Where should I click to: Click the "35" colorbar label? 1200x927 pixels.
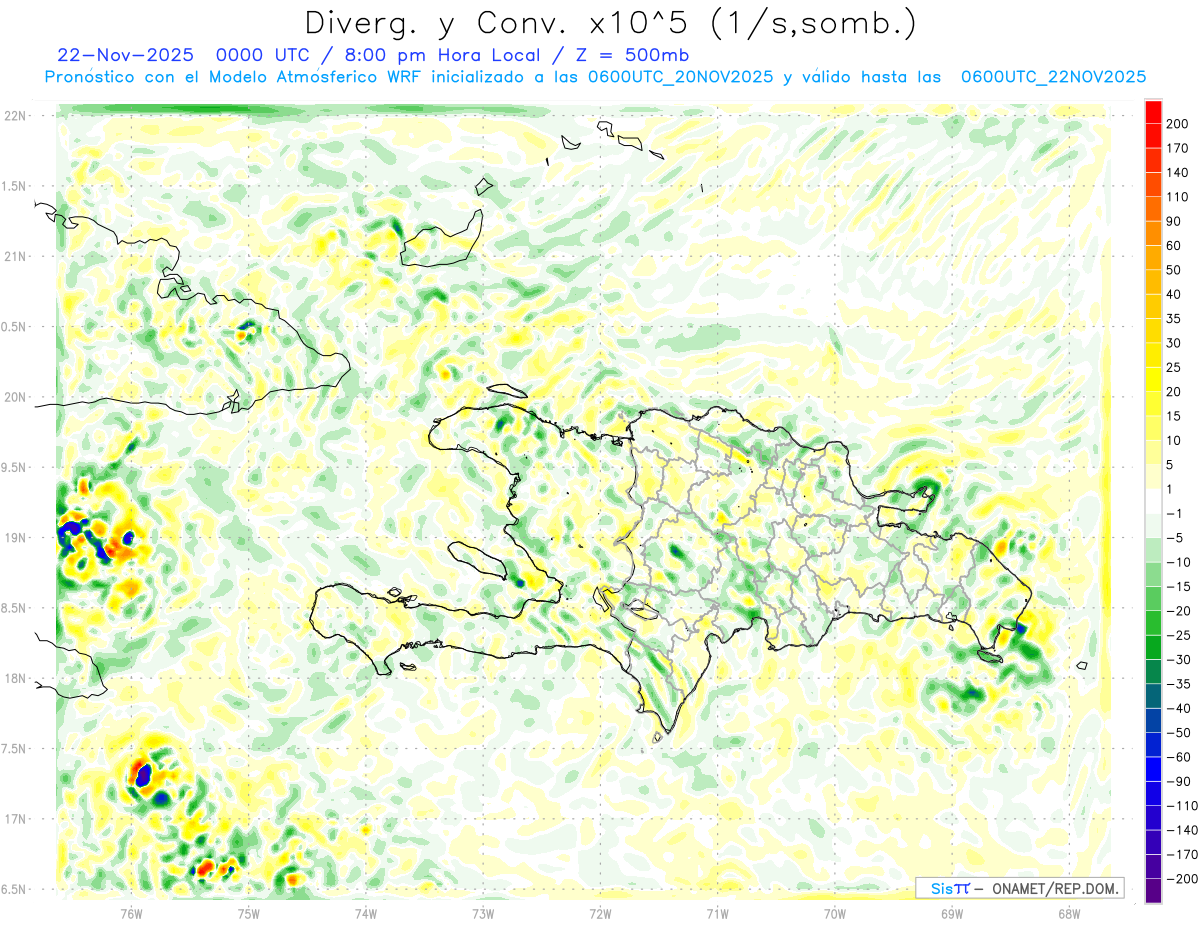click(1174, 319)
